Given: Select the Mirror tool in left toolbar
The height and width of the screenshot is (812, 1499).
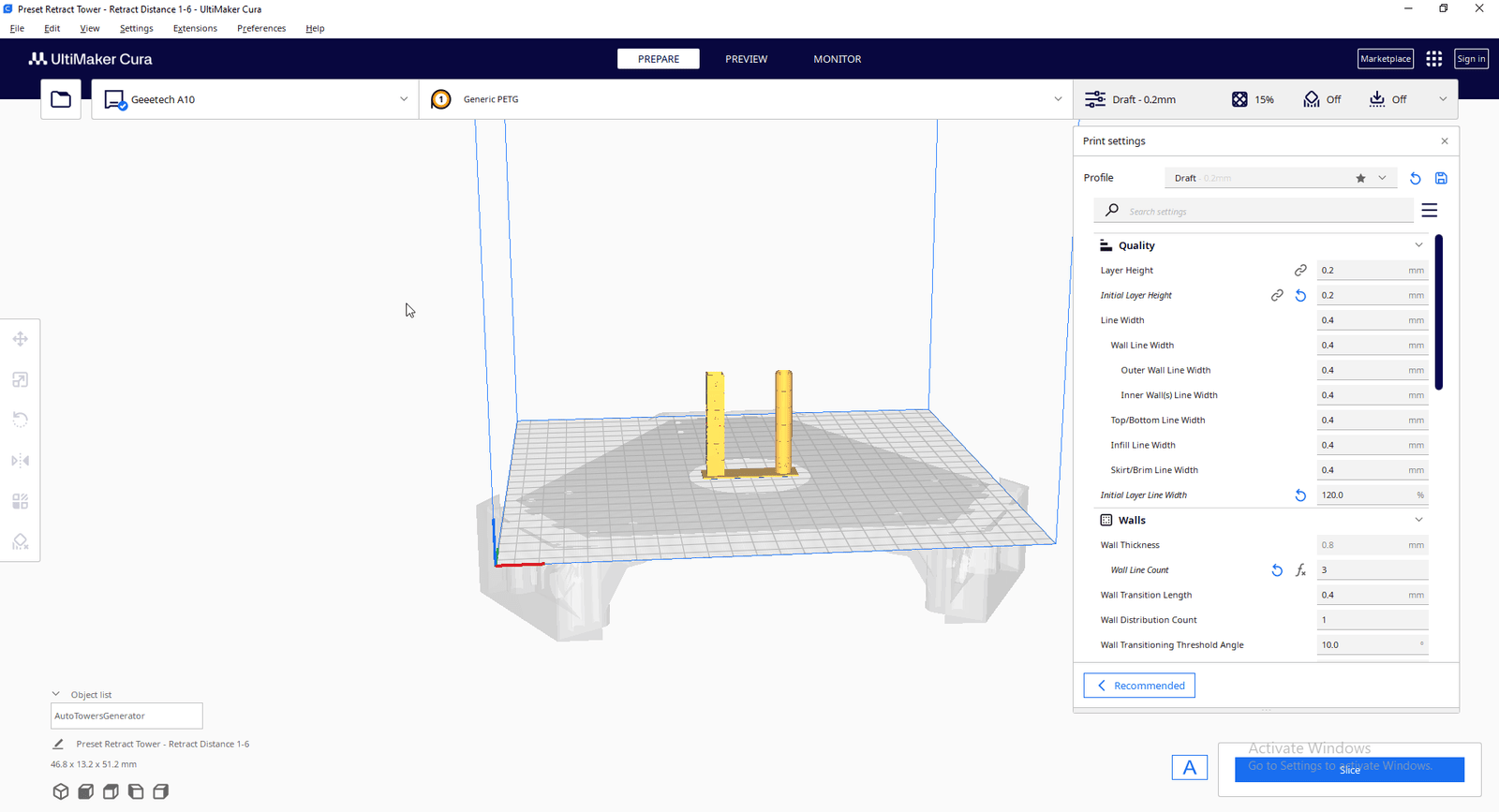Looking at the screenshot, I should 21,461.
